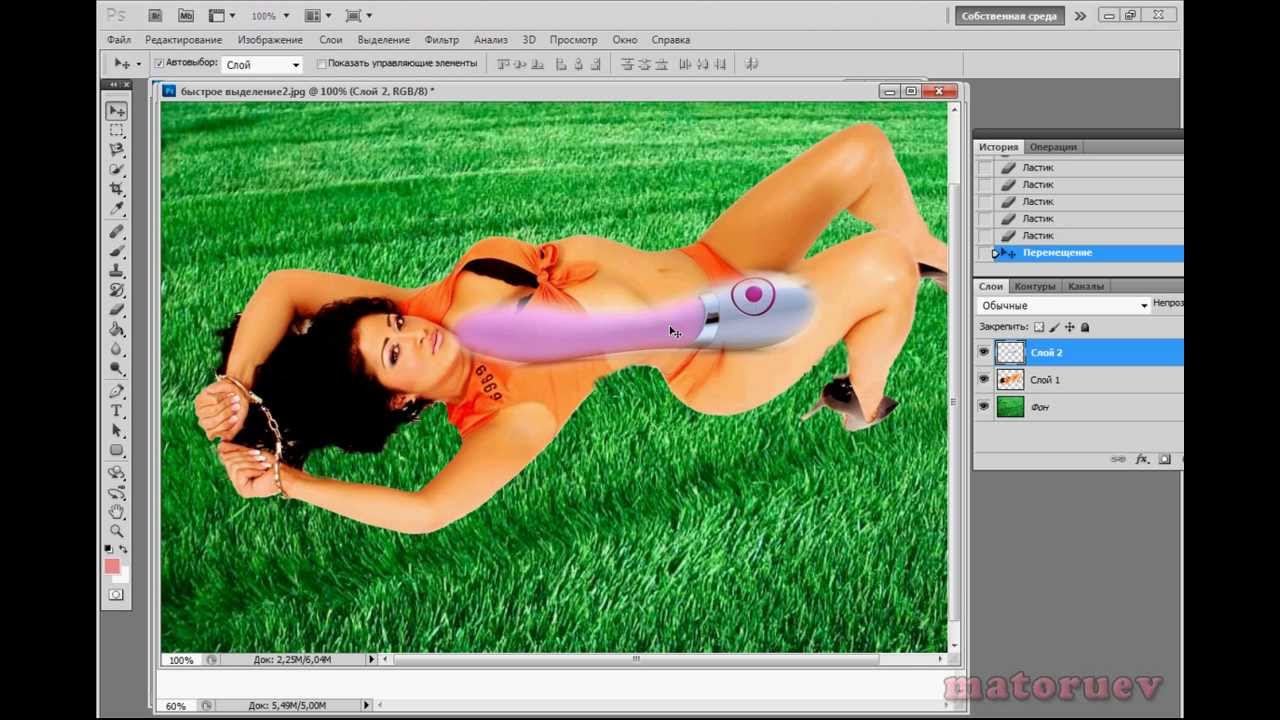
Task: Switch to the Контуры tab
Action: [1035, 286]
